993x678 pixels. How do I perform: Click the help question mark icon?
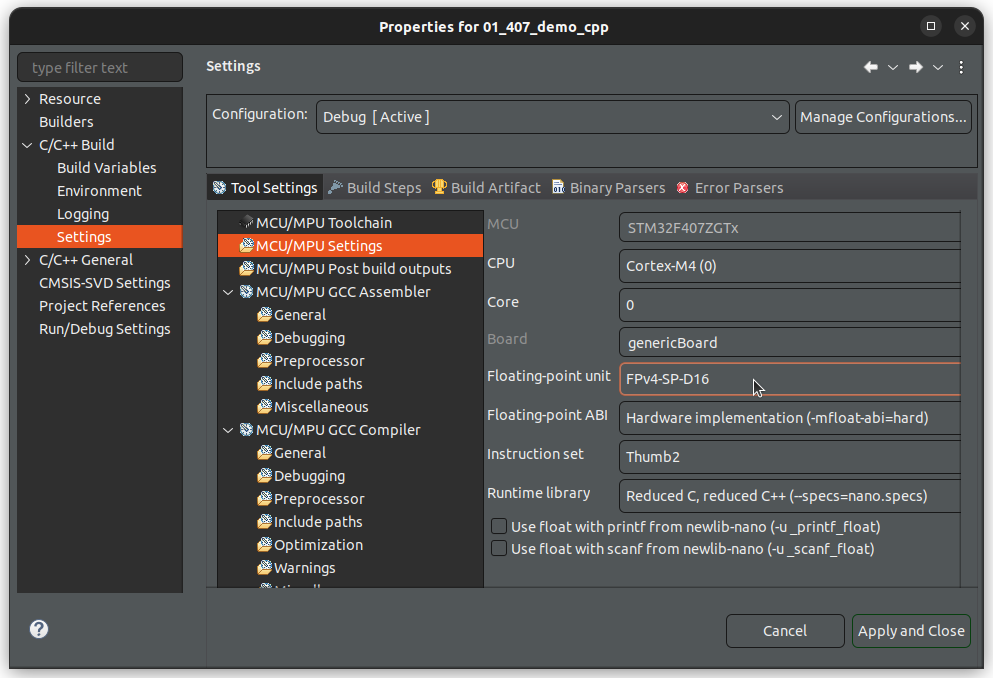click(39, 629)
